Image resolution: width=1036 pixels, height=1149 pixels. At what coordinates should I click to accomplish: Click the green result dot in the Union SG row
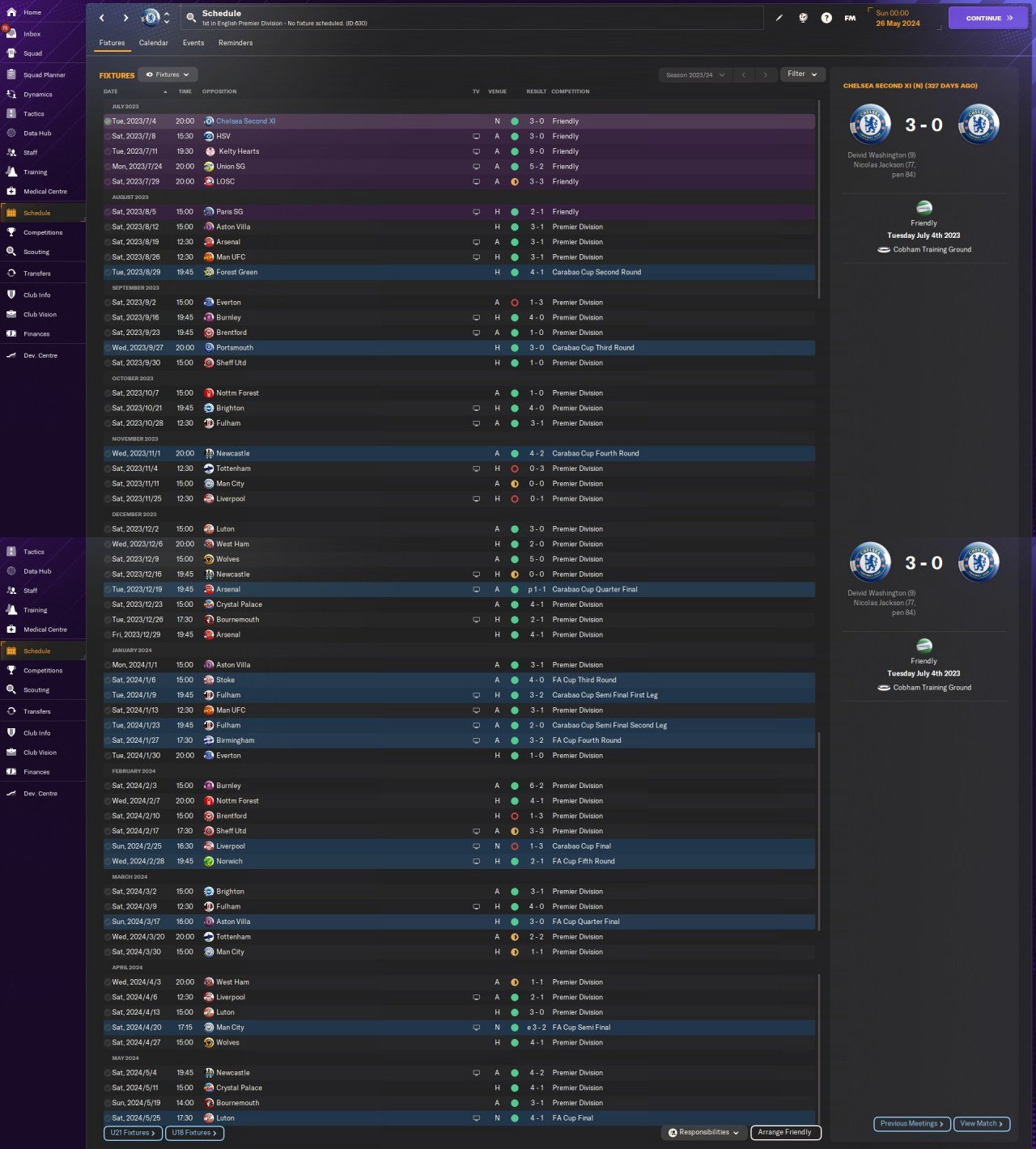(514, 167)
